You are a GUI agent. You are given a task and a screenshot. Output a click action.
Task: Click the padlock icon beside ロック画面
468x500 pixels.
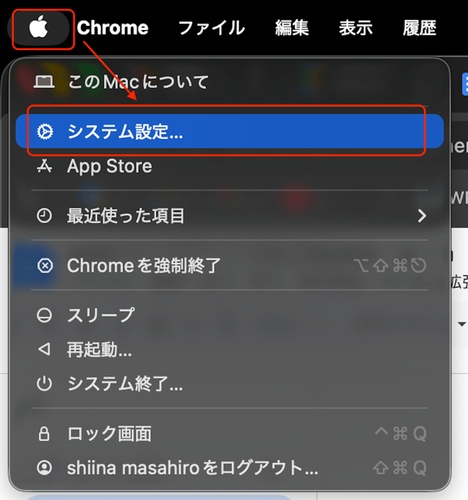click(44, 433)
